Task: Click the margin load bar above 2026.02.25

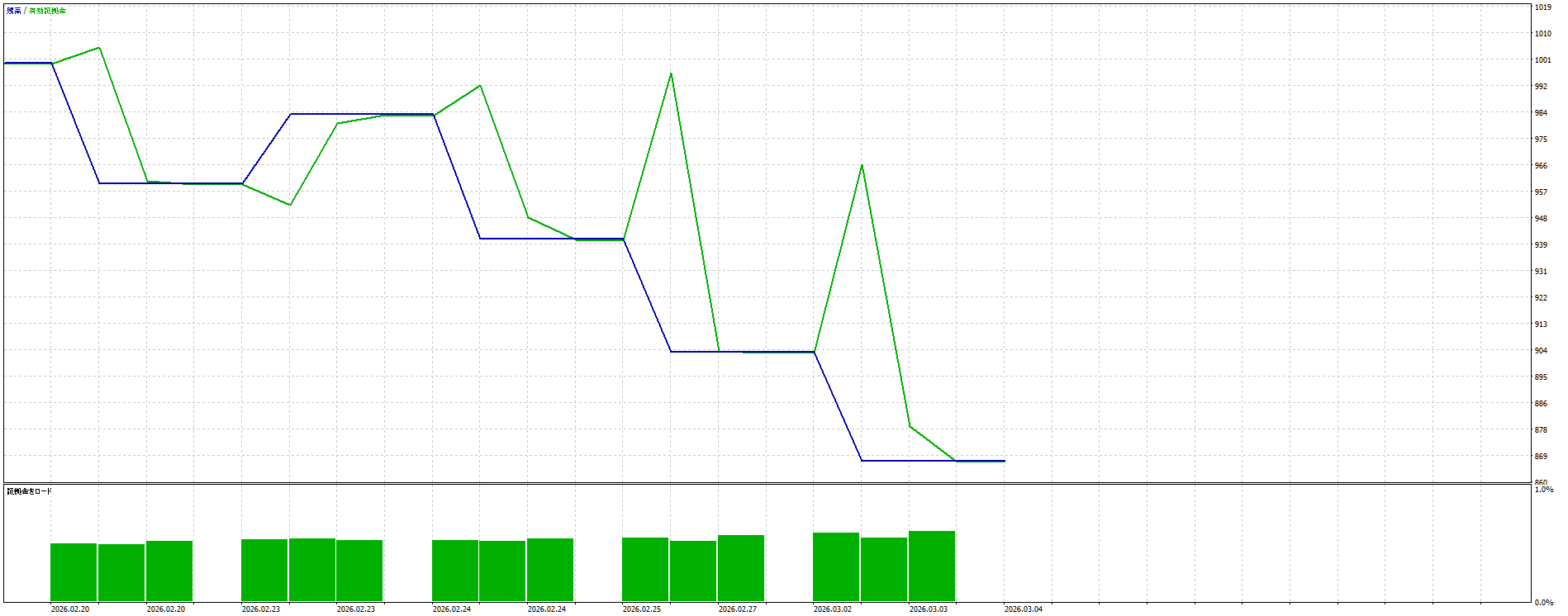Action: [x=645, y=570]
